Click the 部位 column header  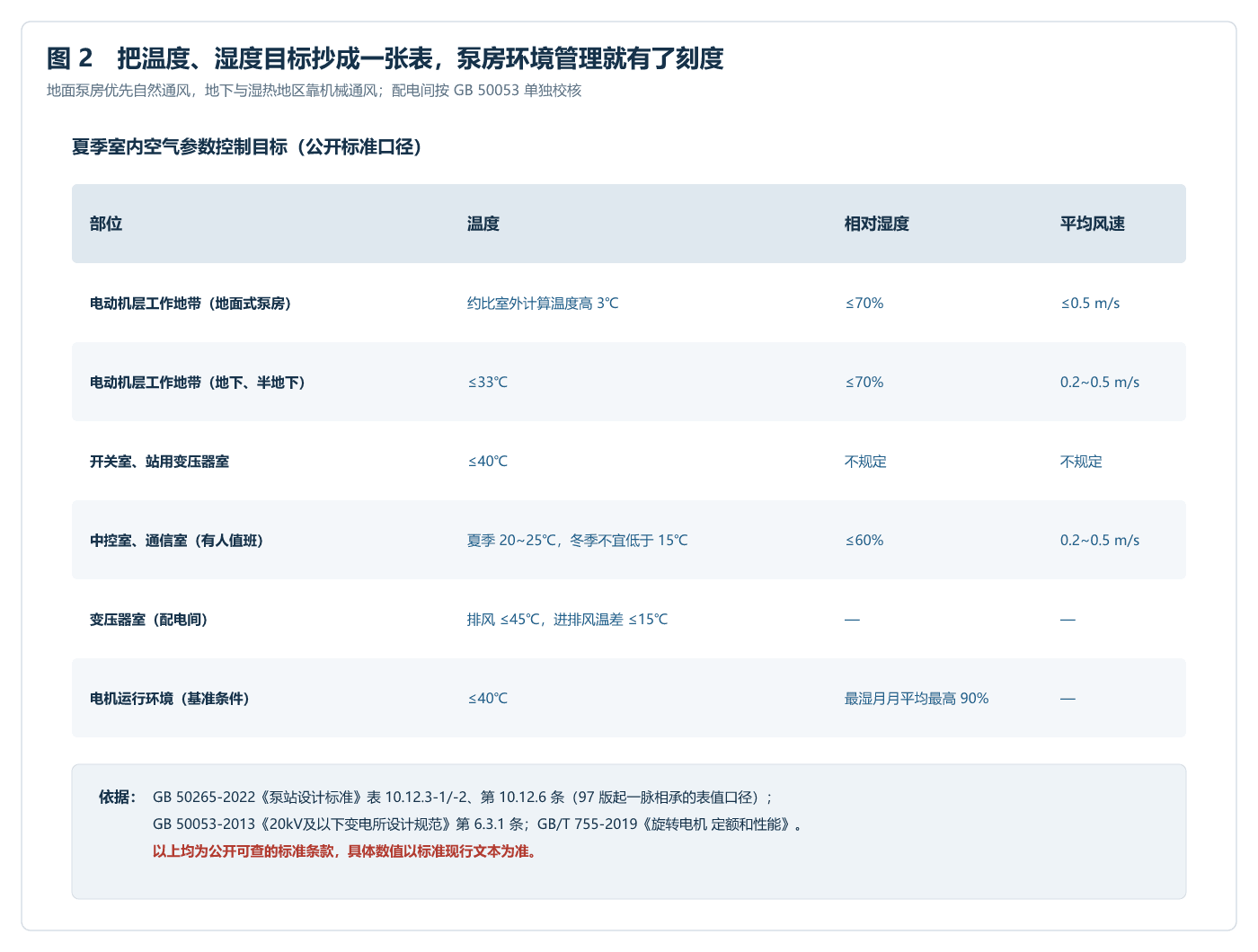(x=106, y=224)
